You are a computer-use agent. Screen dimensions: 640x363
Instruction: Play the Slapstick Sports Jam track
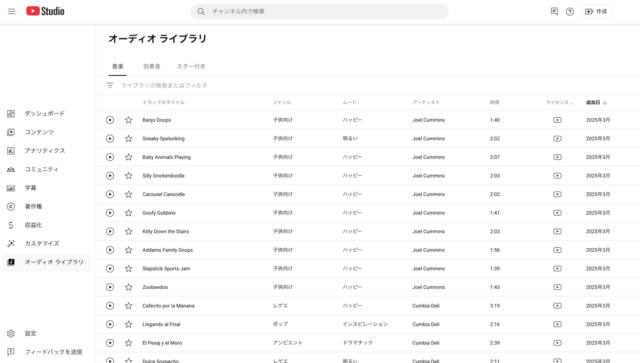pyautogui.click(x=110, y=269)
